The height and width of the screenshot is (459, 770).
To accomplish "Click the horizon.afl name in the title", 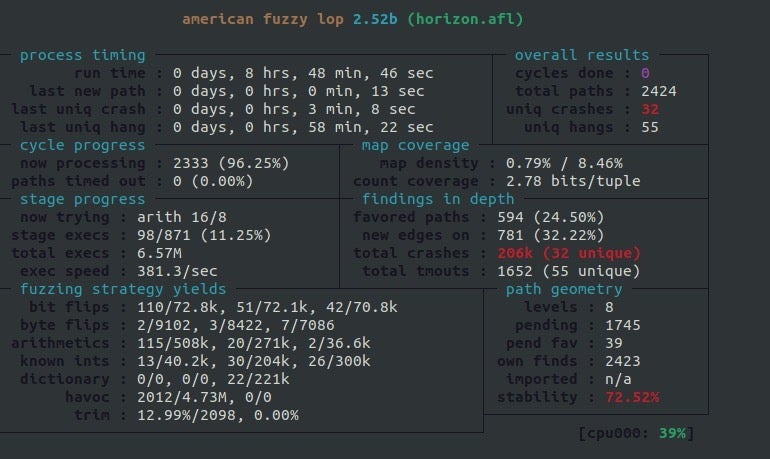I will pyautogui.click(x=463, y=19).
